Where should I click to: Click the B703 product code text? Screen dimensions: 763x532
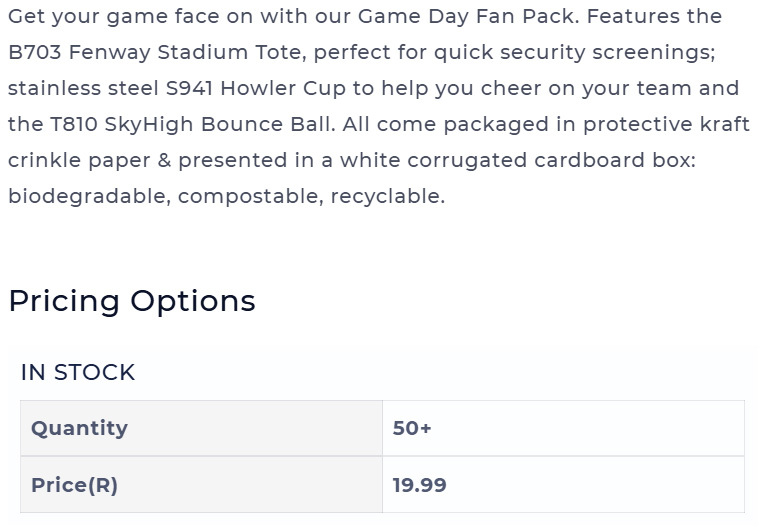35,52
